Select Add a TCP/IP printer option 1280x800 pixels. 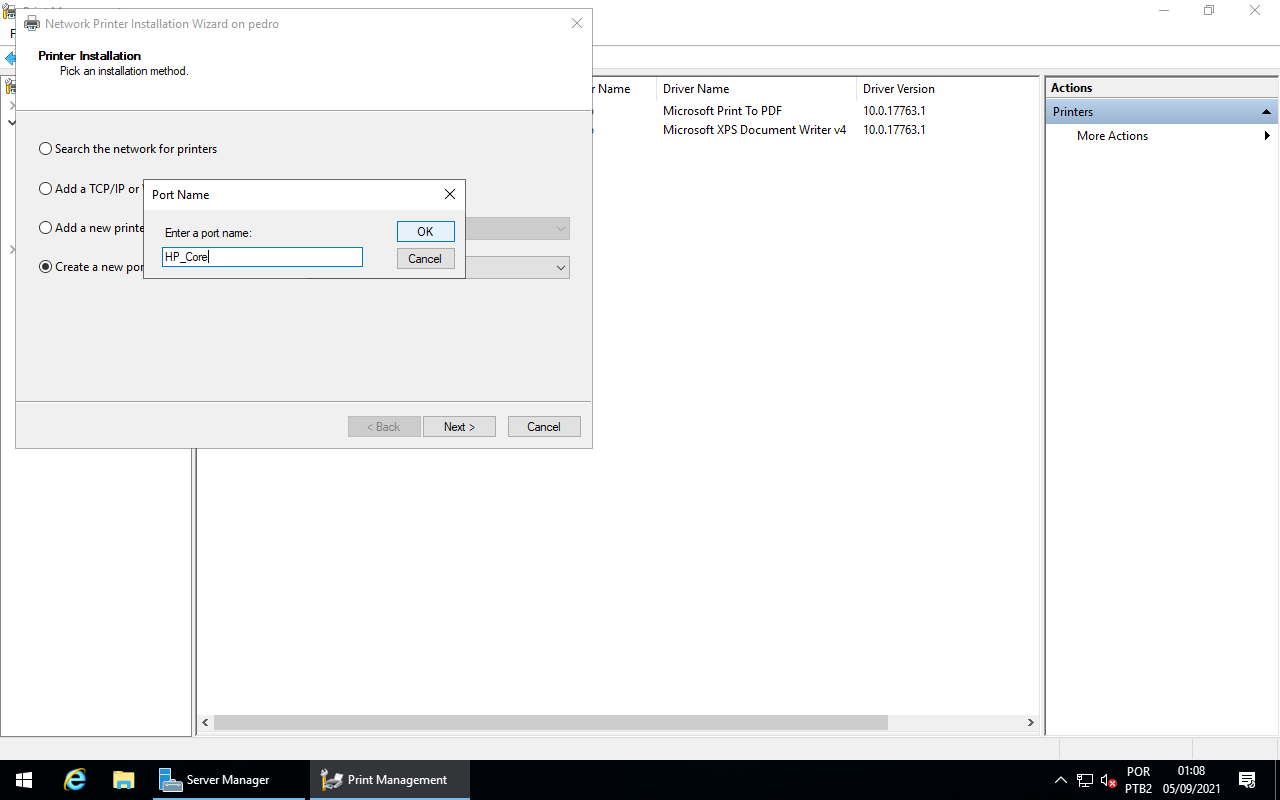click(45, 189)
